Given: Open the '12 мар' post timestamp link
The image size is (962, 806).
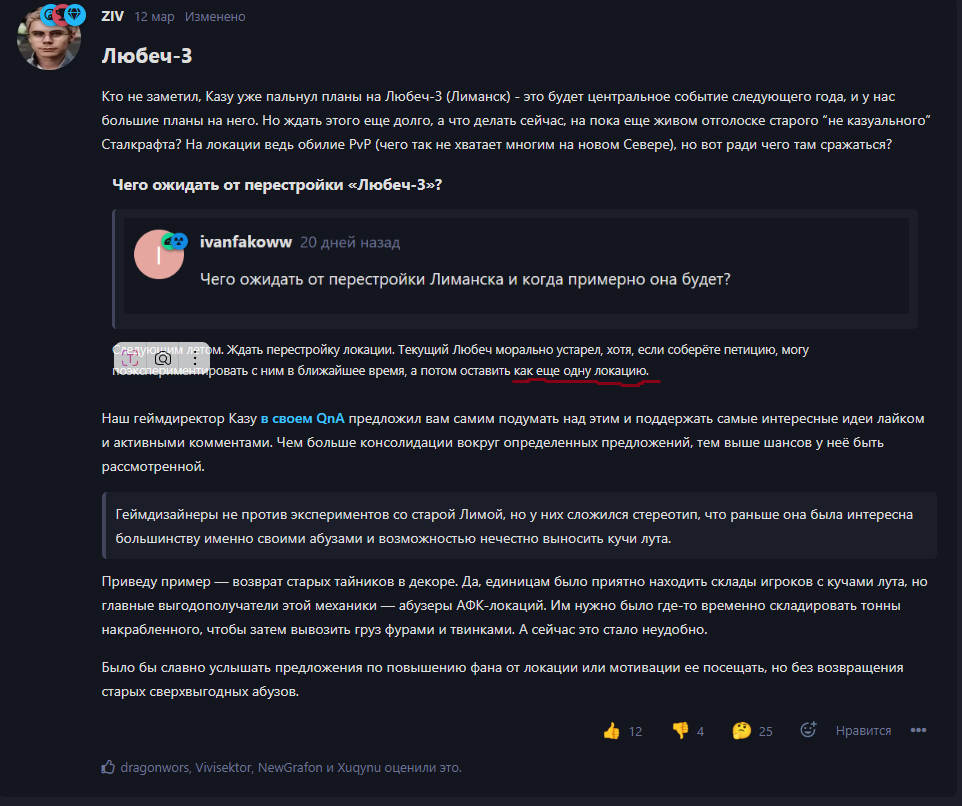Looking at the screenshot, I should pos(154,17).
